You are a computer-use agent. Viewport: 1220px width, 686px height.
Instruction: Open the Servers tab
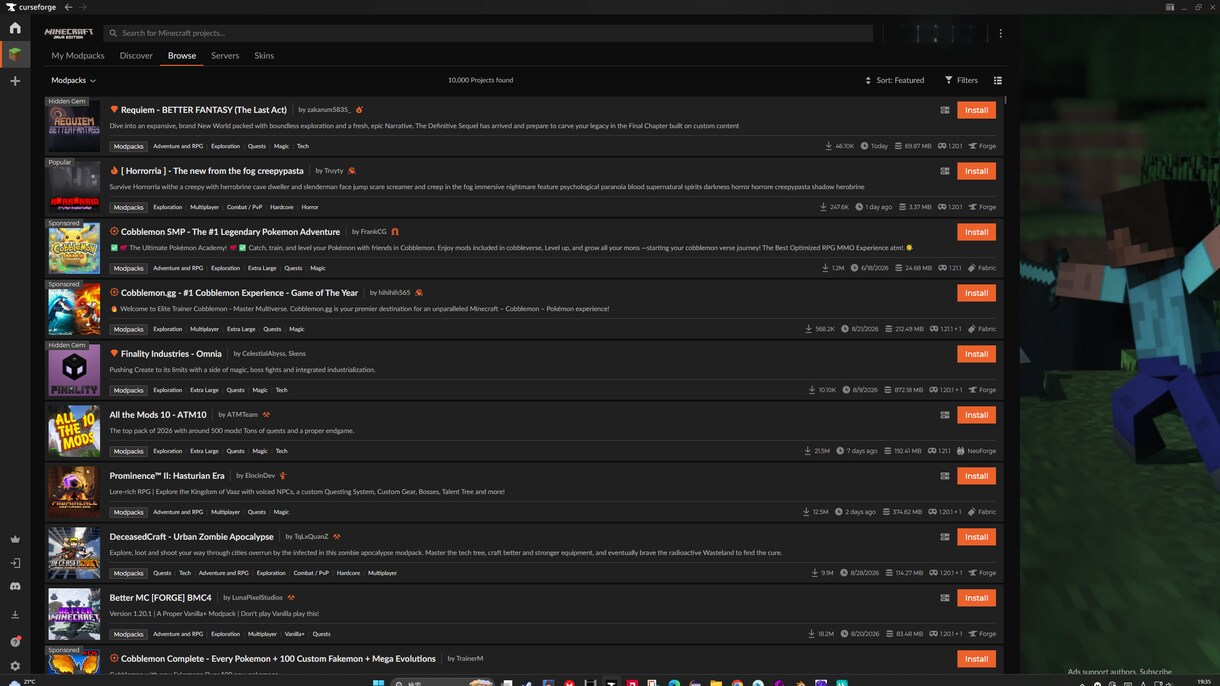pyautogui.click(x=225, y=56)
